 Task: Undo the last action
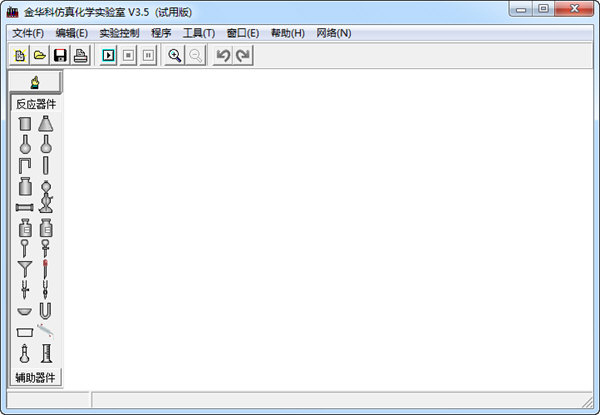tap(223, 56)
